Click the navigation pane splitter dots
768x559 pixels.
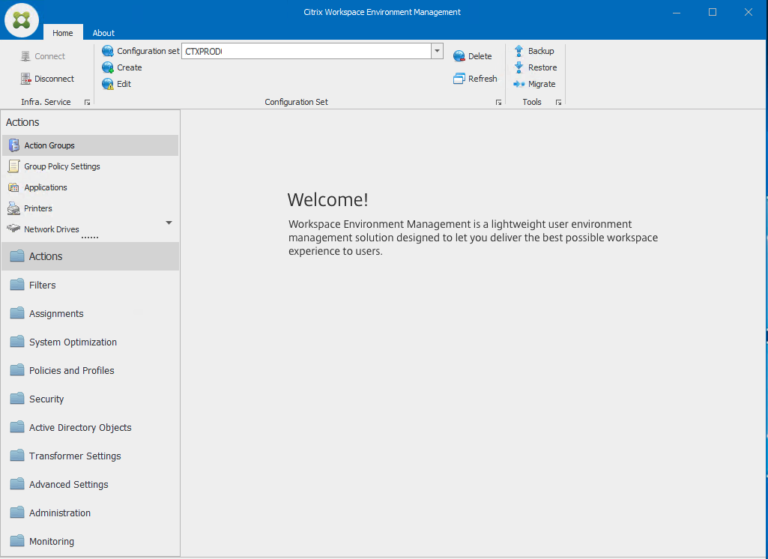tap(90, 238)
